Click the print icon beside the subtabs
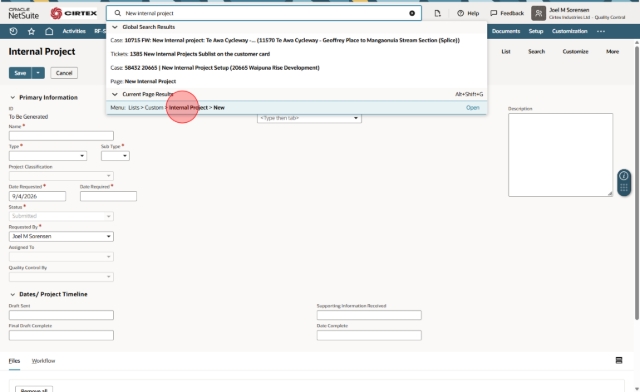Viewport: 640px width, 392px height. (619, 360)
